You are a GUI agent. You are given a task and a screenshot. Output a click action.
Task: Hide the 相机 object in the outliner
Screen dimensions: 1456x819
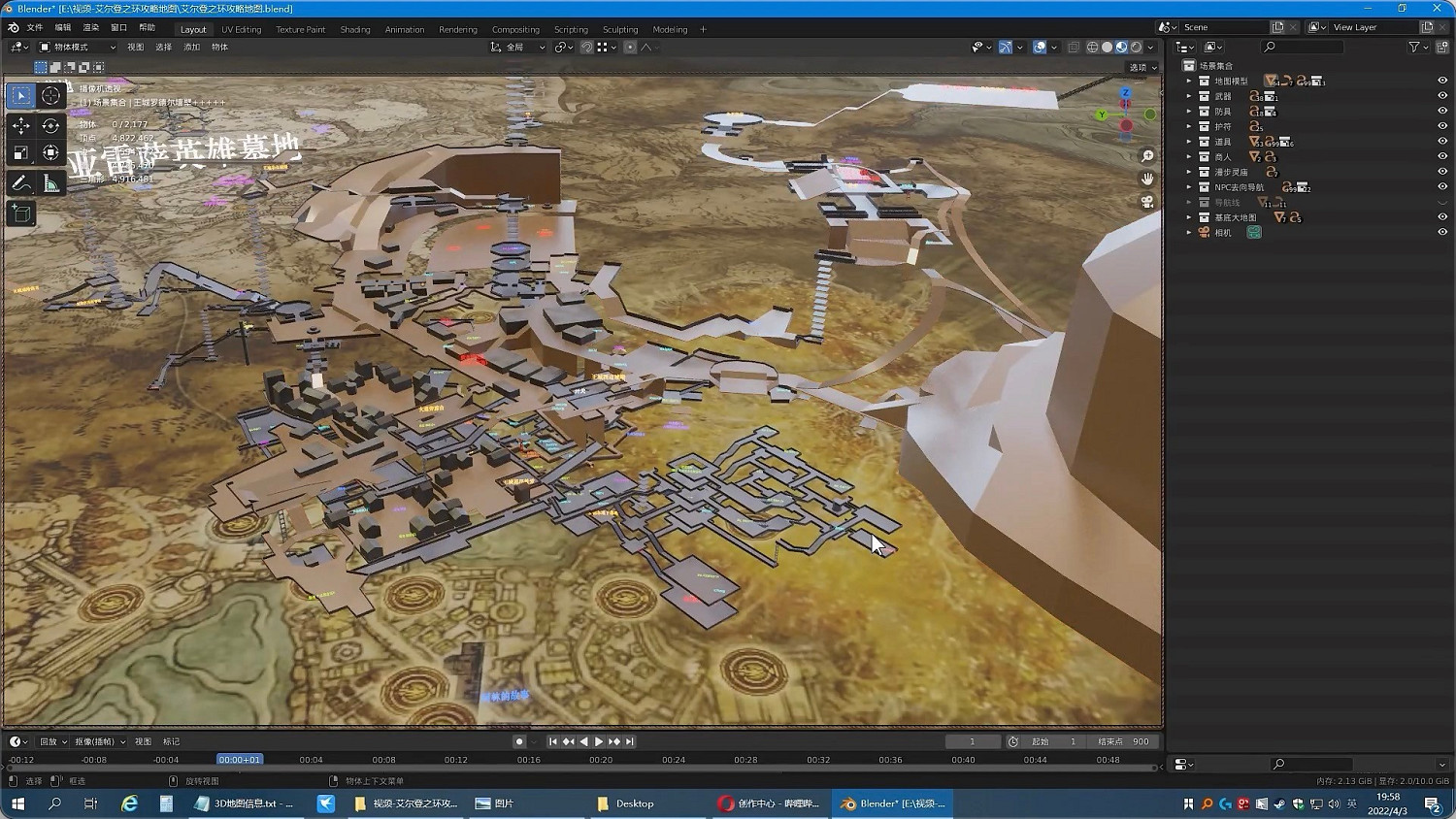tap(1442, 232)
